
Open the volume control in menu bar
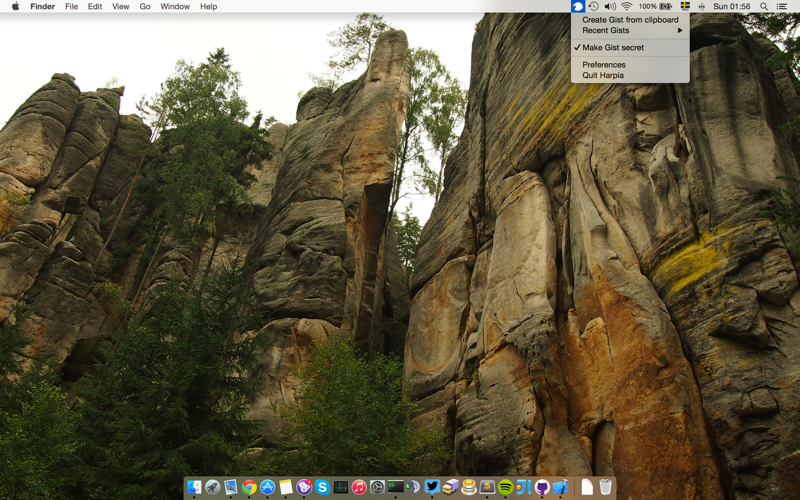coord(610,6)
